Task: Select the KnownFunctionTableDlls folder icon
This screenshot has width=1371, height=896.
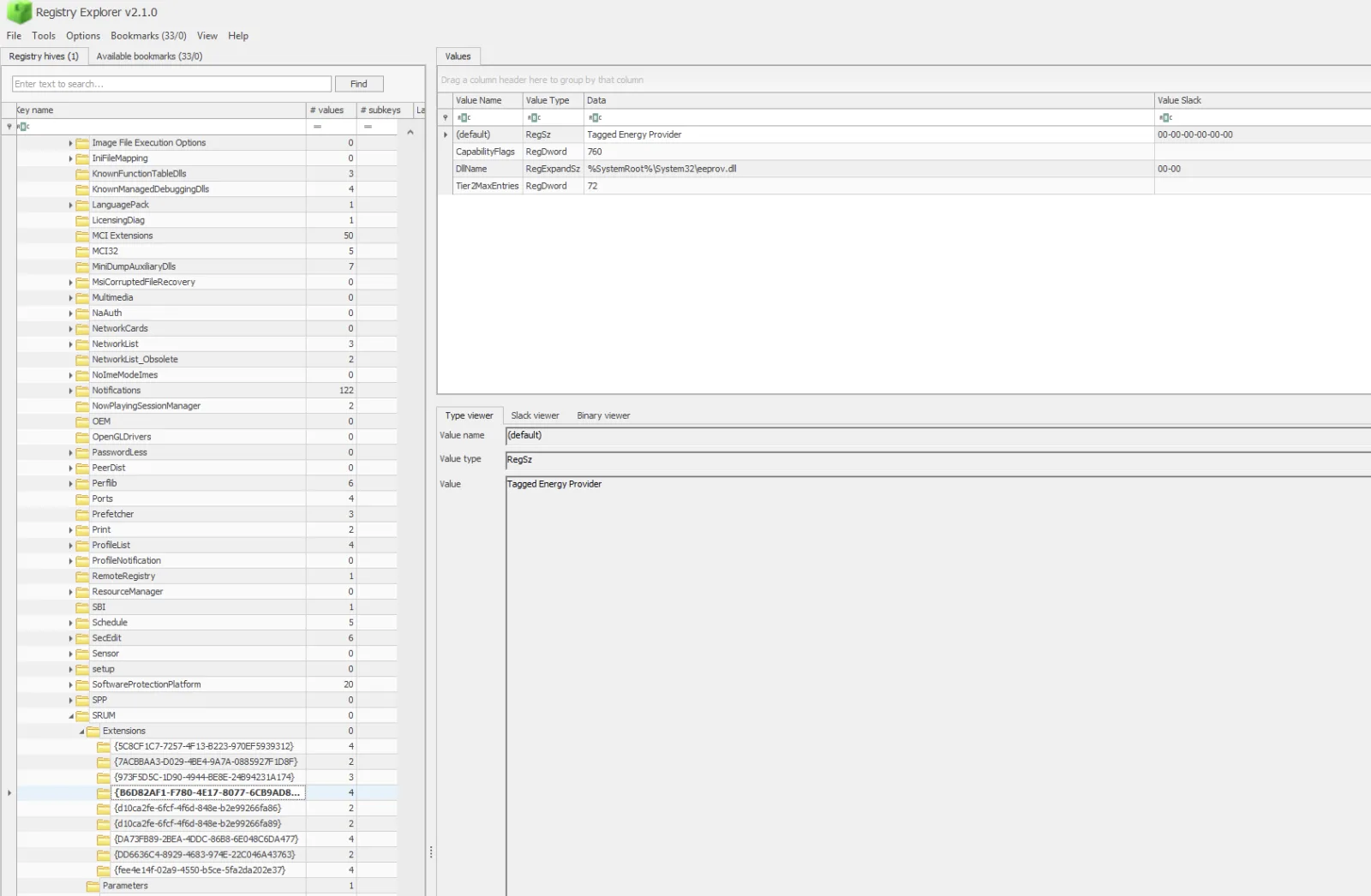Action: point(82,174)
